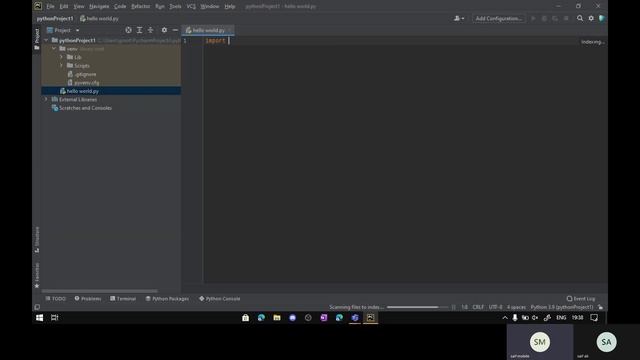The width and height of the screenshot is (640, 360).
Task: Click the Project panel horizontal scrollbar
Action: 100,291
